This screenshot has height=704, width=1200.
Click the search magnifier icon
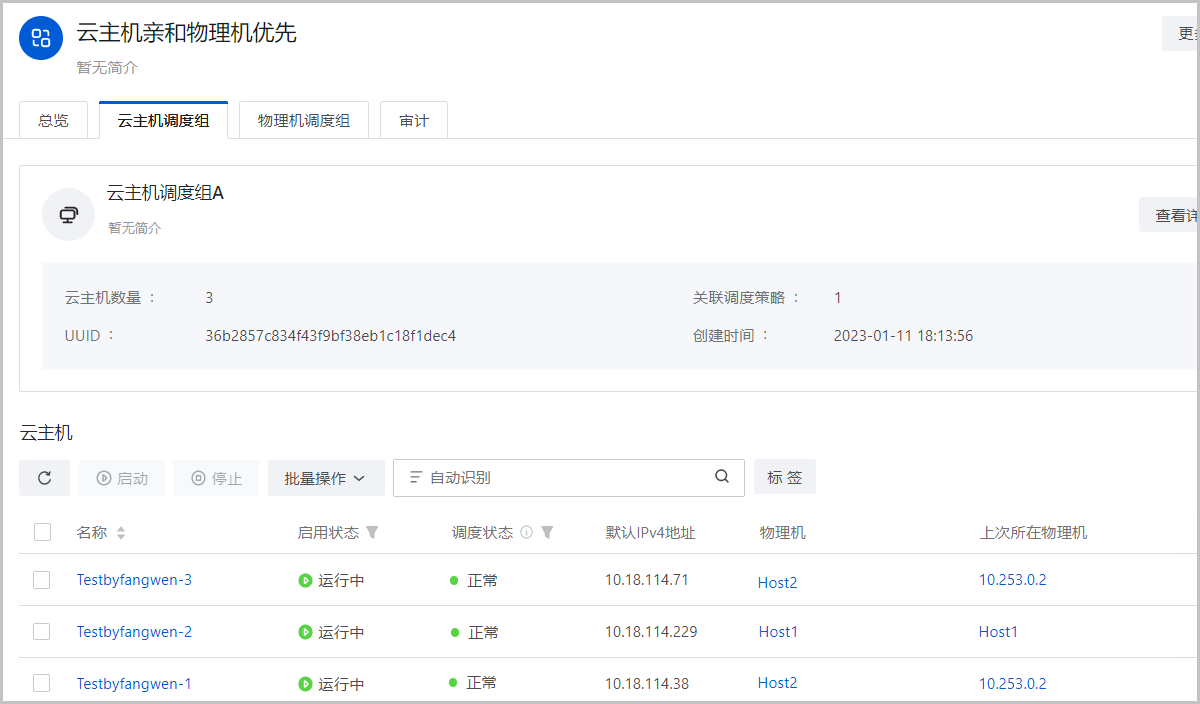pos(722,477)
